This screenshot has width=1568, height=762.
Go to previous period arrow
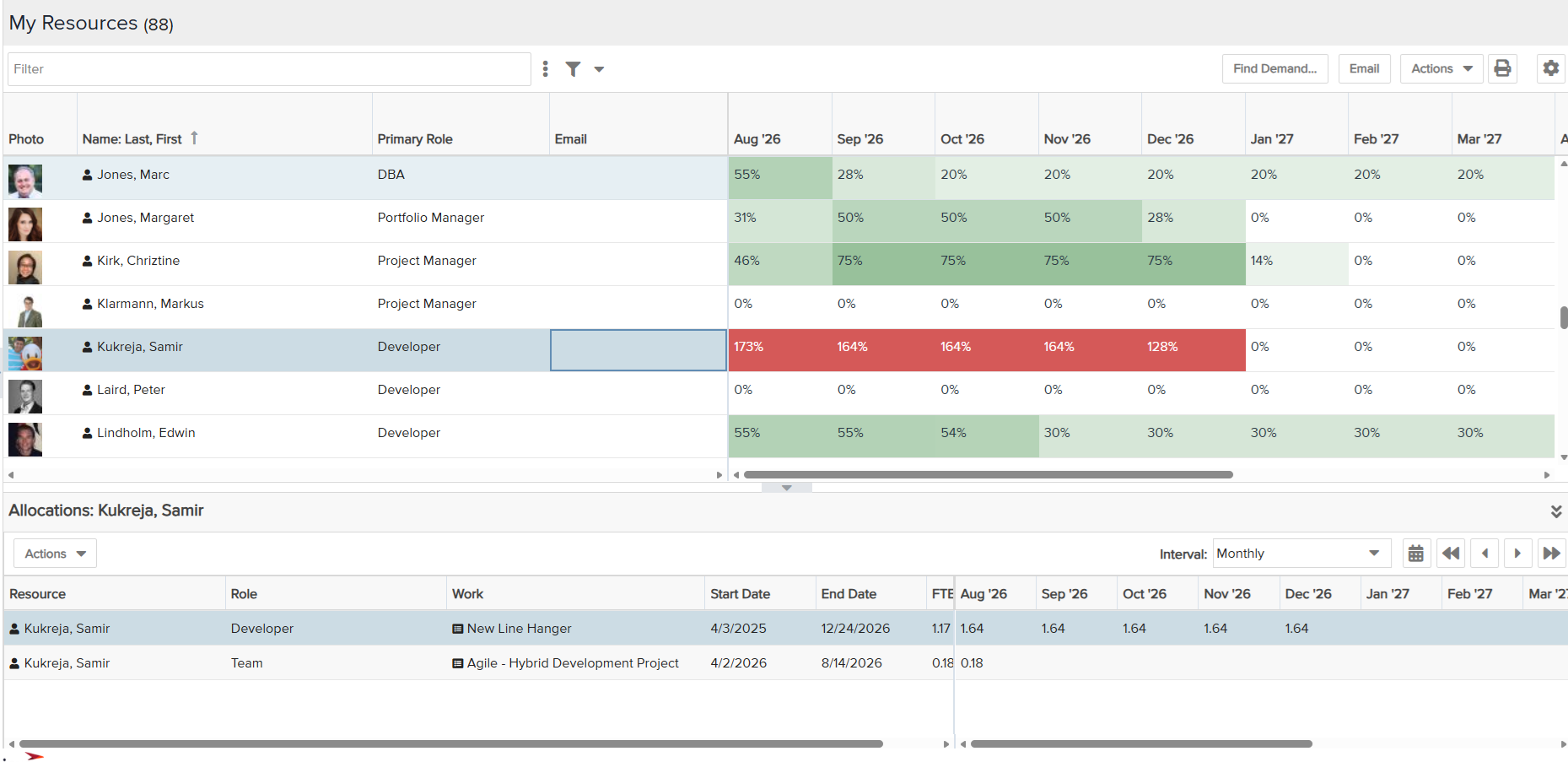[x=1484, y=554]
